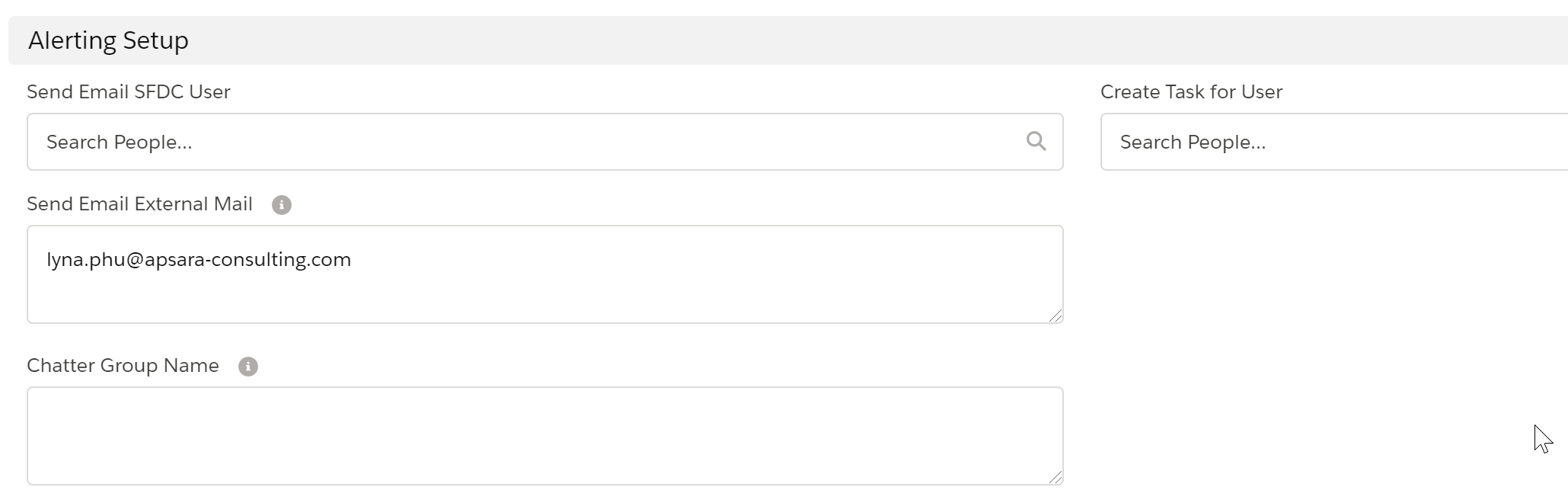Click the magnifier icon in Send Email SFDC User

[x=1036, y=141]
